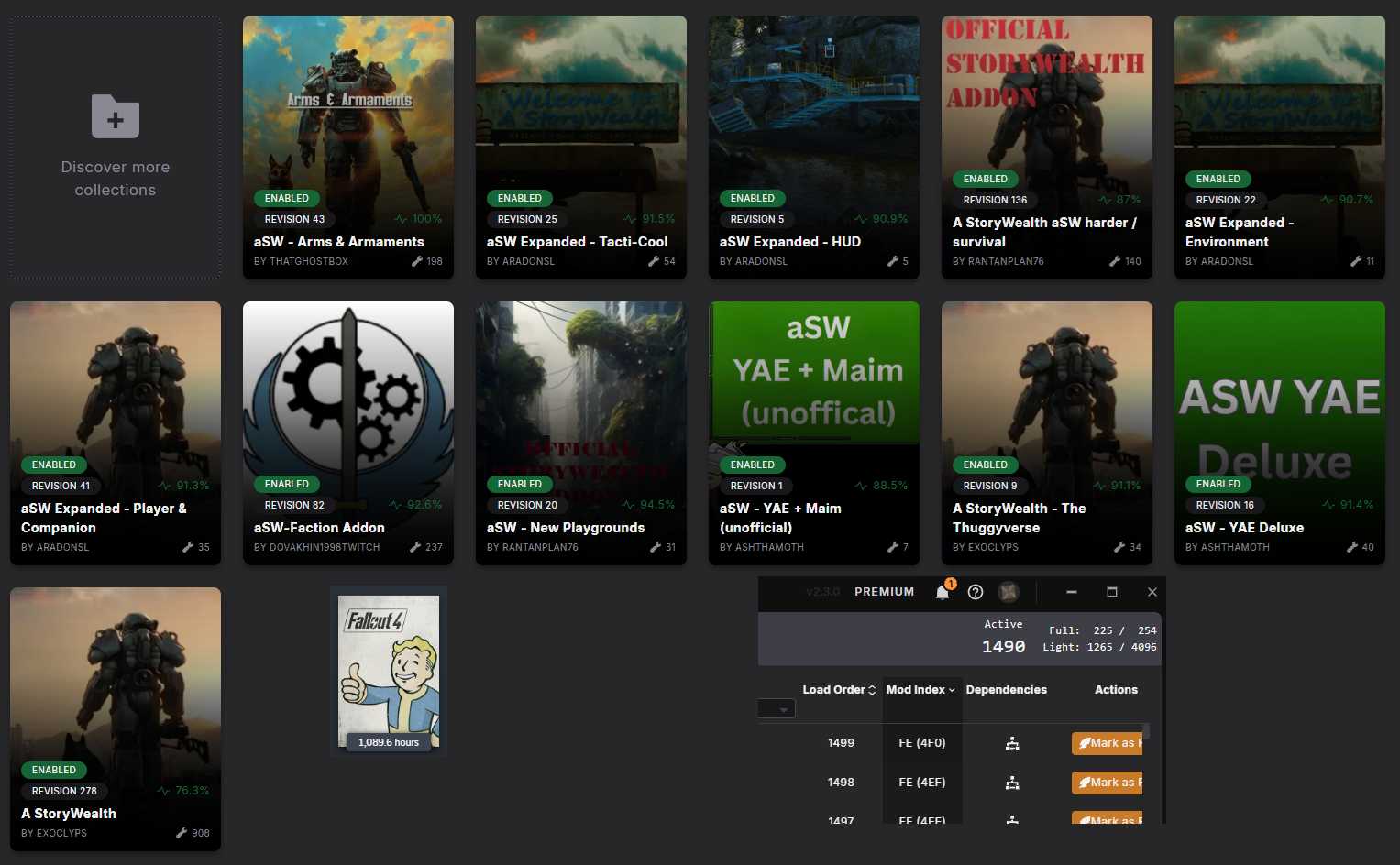View dependencies icon for load order 1499
Image resolution: width=1400 pixels, height=865 pixels.
click(1012, 743)
